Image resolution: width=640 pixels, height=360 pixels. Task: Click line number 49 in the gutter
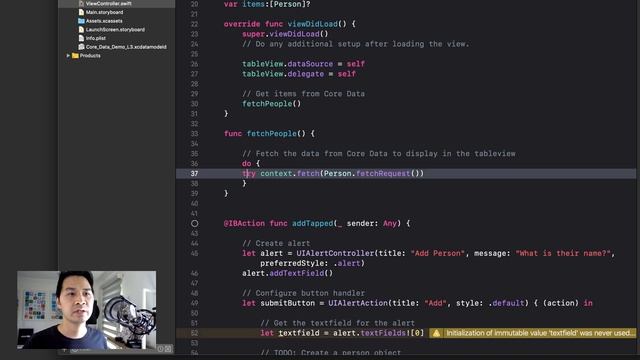pyautogui.click(x=194, y=303)
